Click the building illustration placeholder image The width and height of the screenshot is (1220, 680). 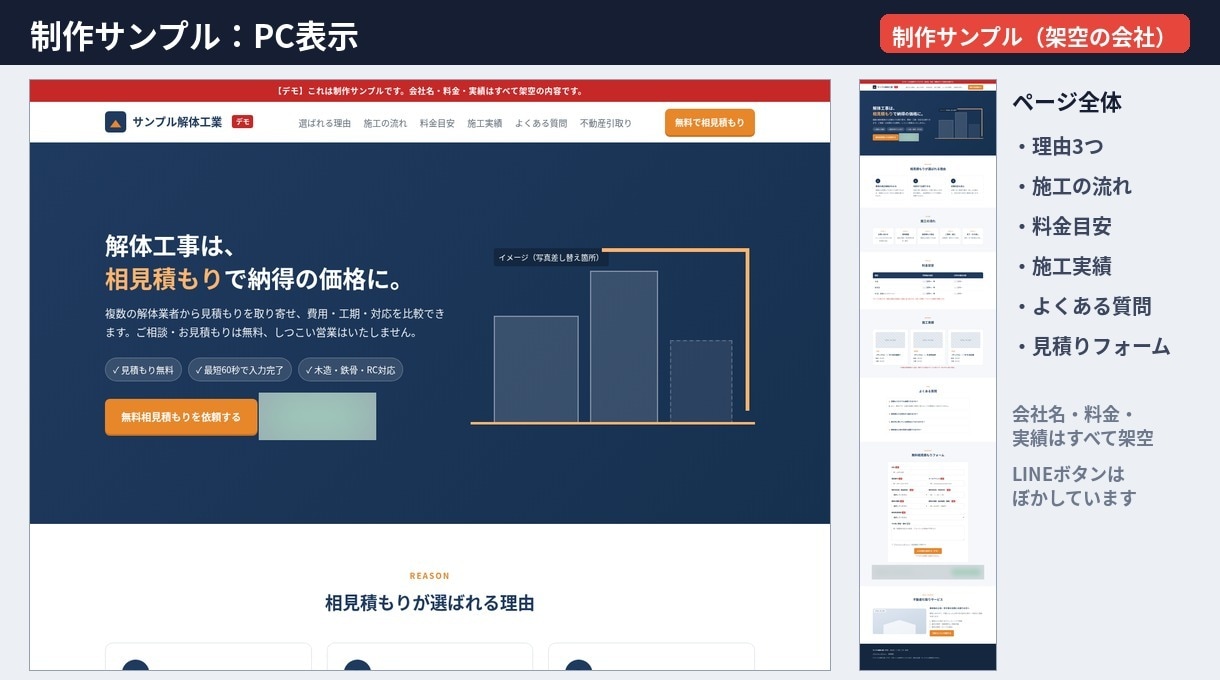click(612, 337)
